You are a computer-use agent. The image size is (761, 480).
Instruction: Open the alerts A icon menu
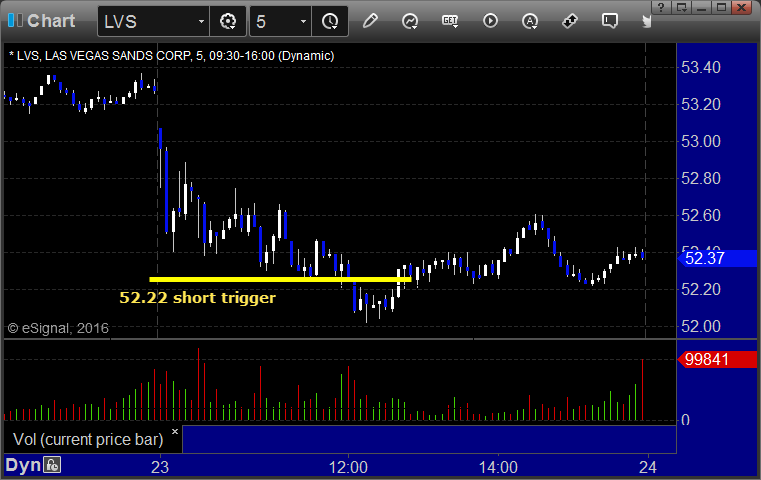pyautogui.click(x=530, y=21)
